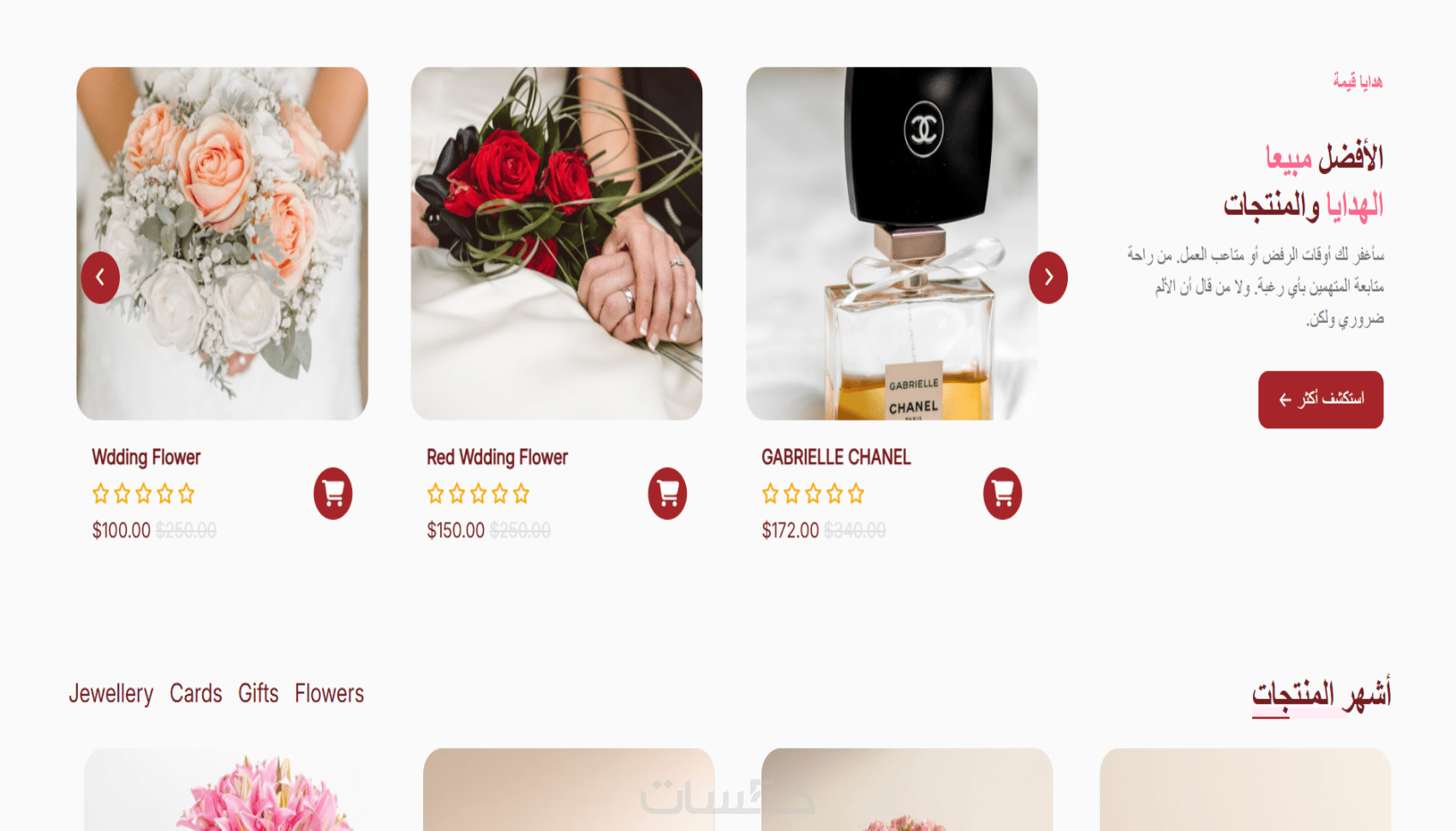Add Wdding Flower to cart

pyautogui.click(x=332, y=493)
